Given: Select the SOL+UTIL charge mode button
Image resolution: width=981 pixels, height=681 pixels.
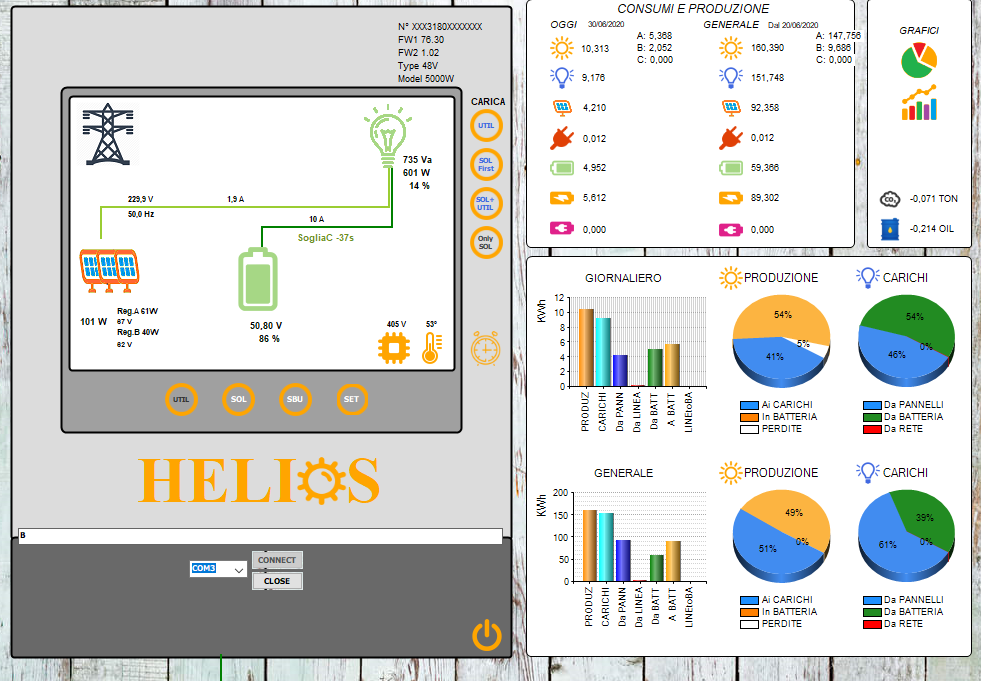Looking at the screenshot, I should [x=486, y=203].
